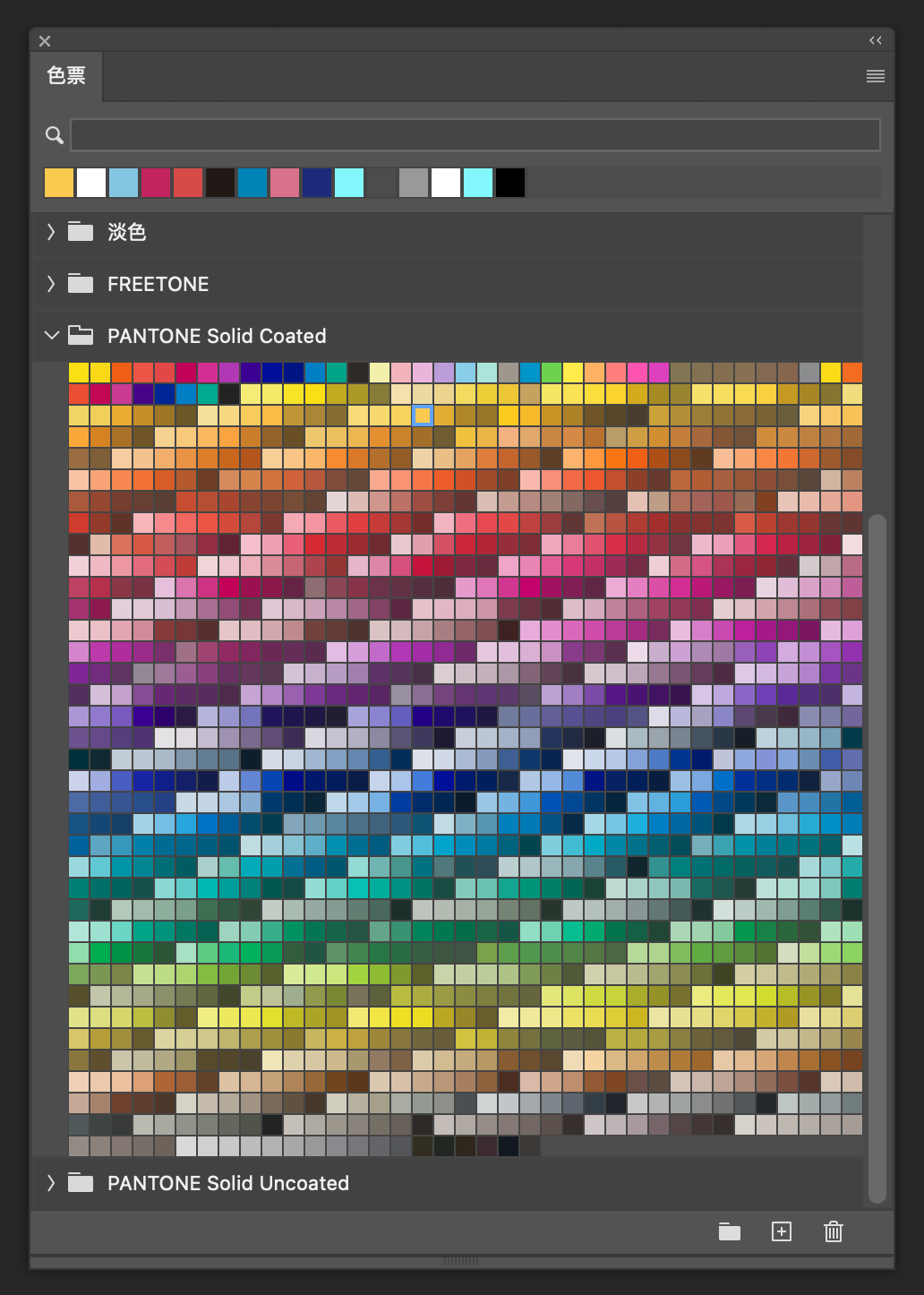Pick the yellow-orange recent swatch
Viewport: 924px width, 1295px height.
click(x=59, y=183)
